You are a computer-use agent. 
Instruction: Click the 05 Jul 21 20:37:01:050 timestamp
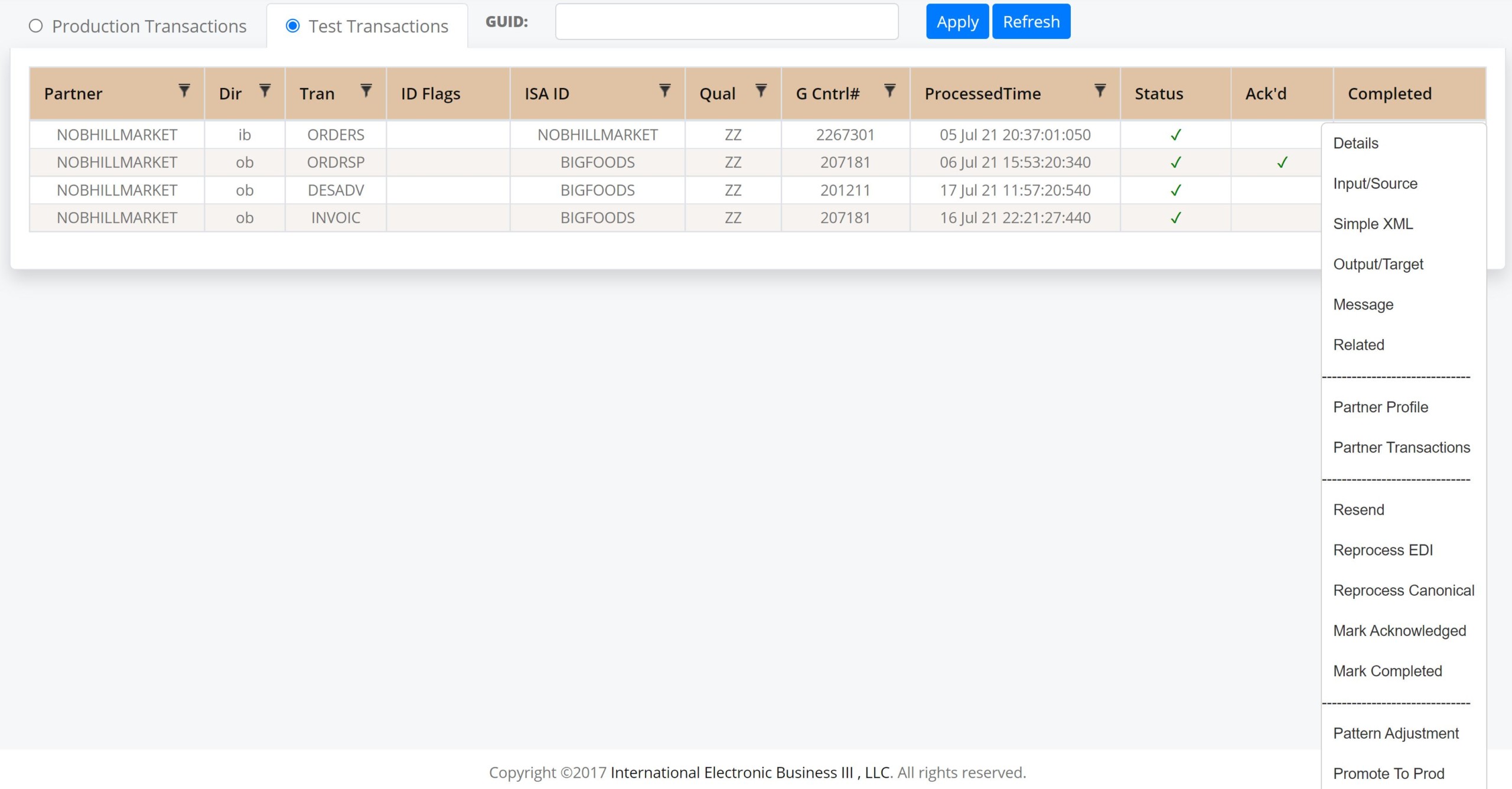[x=1015, y=135]
